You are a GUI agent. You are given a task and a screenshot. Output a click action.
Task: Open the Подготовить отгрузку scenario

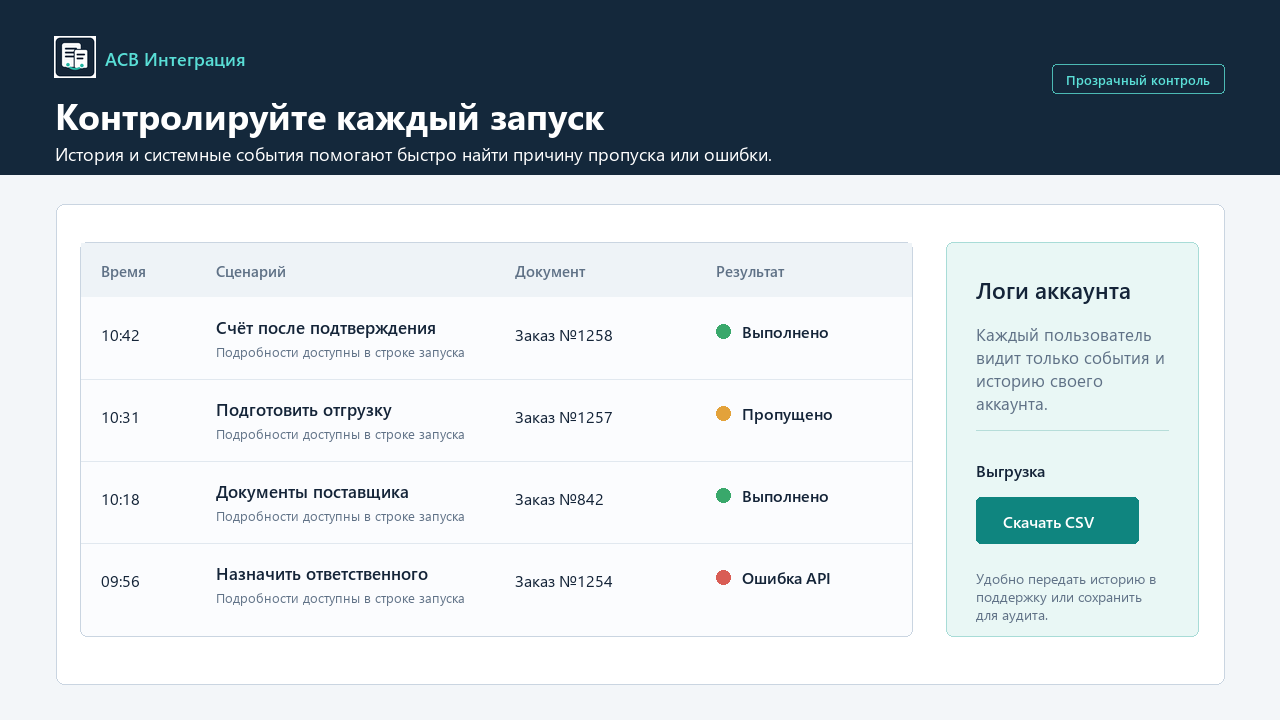click(x=304, y=410)
